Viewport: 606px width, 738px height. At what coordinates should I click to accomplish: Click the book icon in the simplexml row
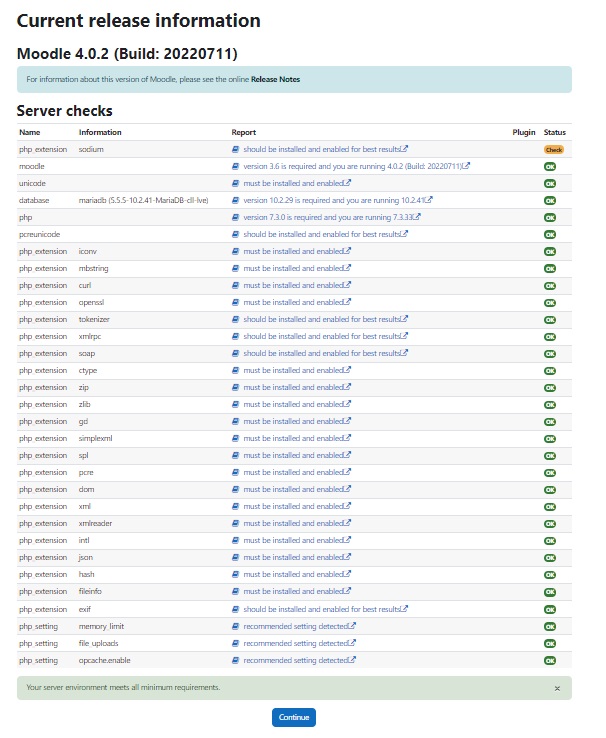point(235,438)
